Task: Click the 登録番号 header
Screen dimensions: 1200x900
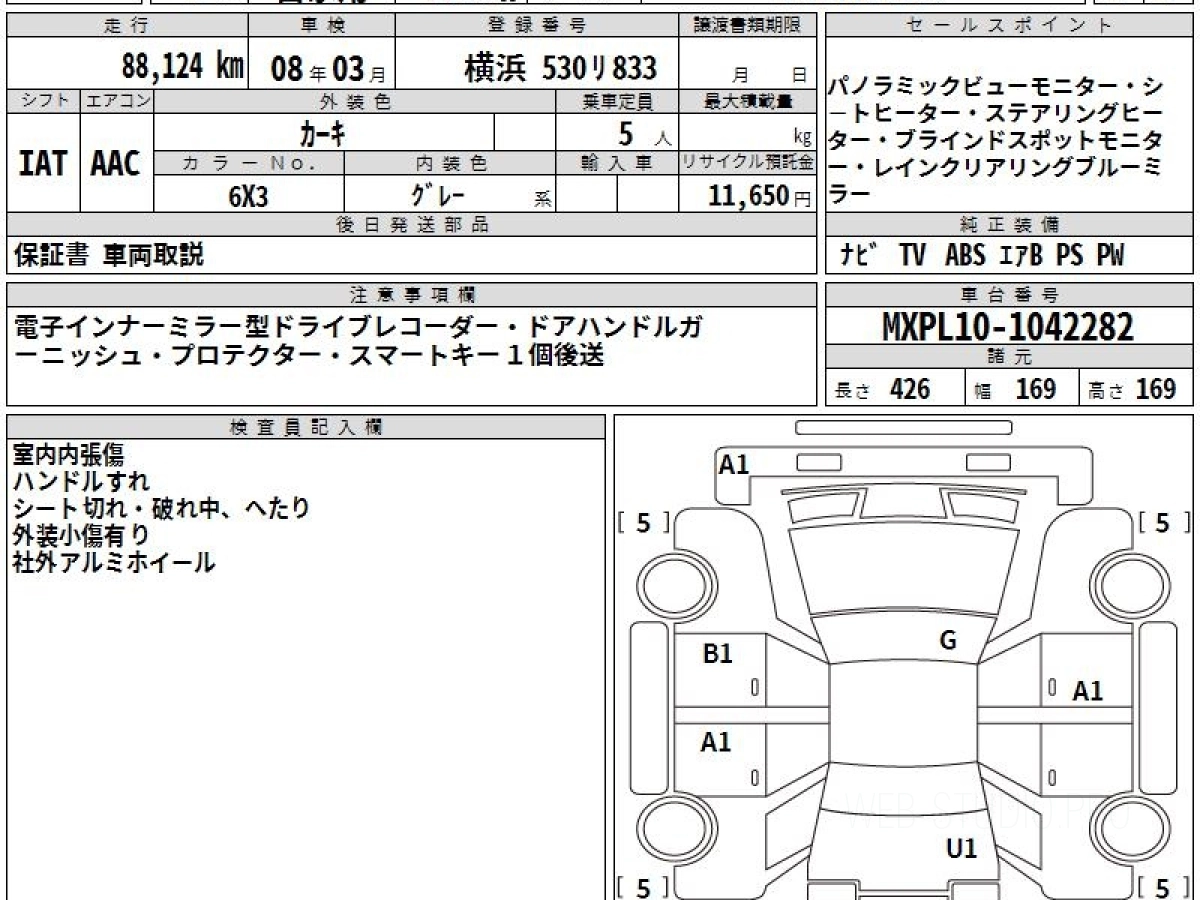Action: tap(537, 26)
